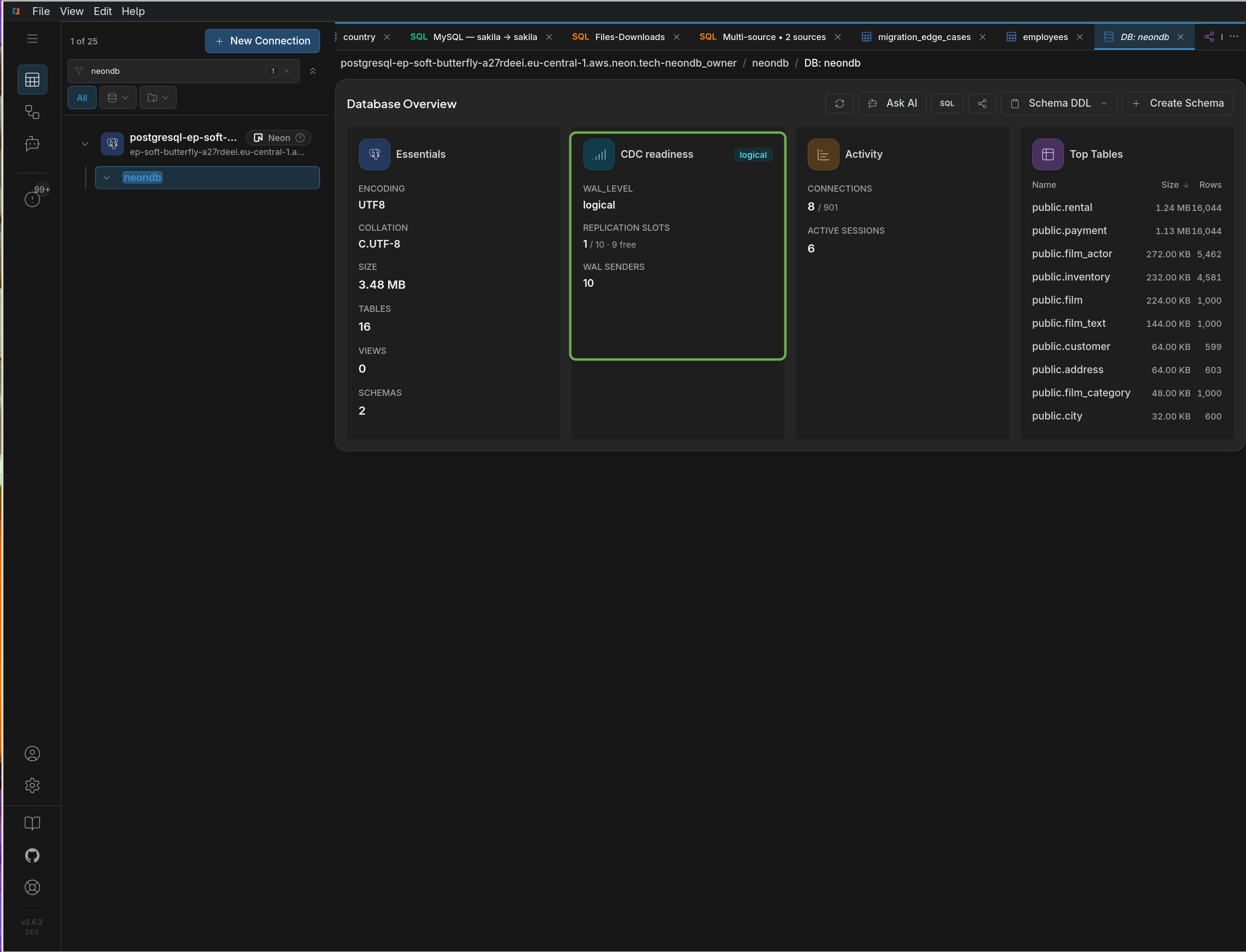Collapse the neondb tree chevron
The width and height of the screenshot is (1246, 952).
click(107, 178)
